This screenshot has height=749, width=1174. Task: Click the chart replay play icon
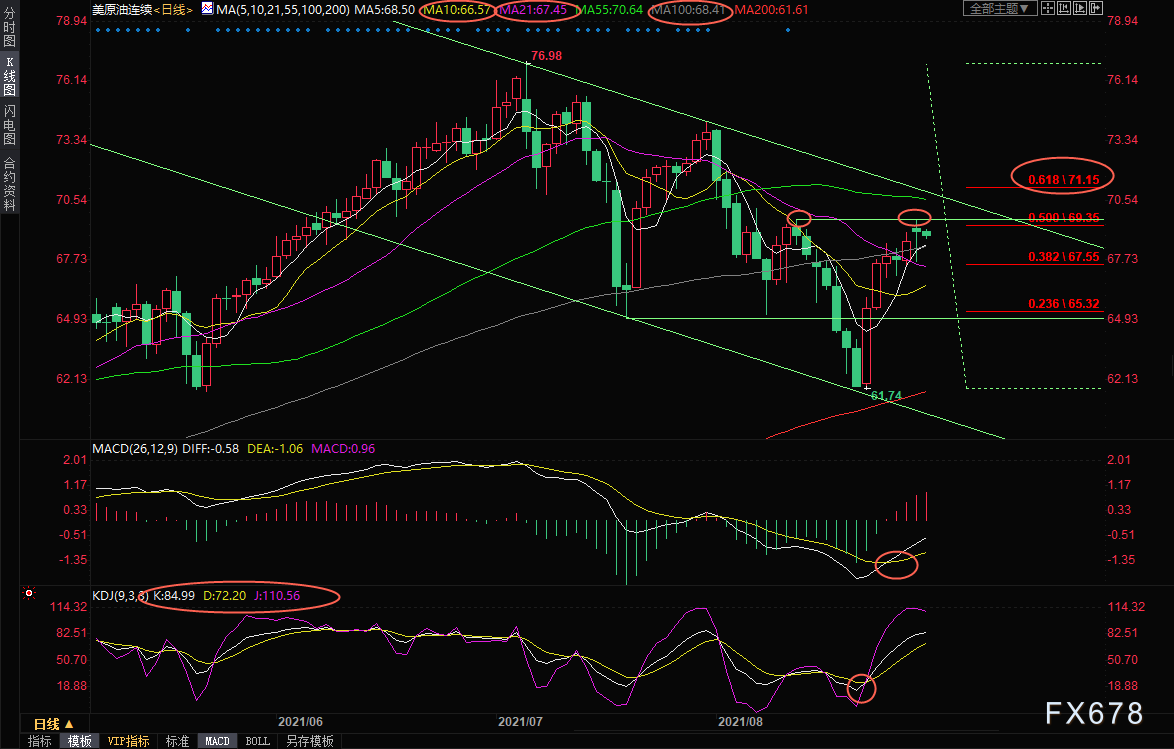1078,9
